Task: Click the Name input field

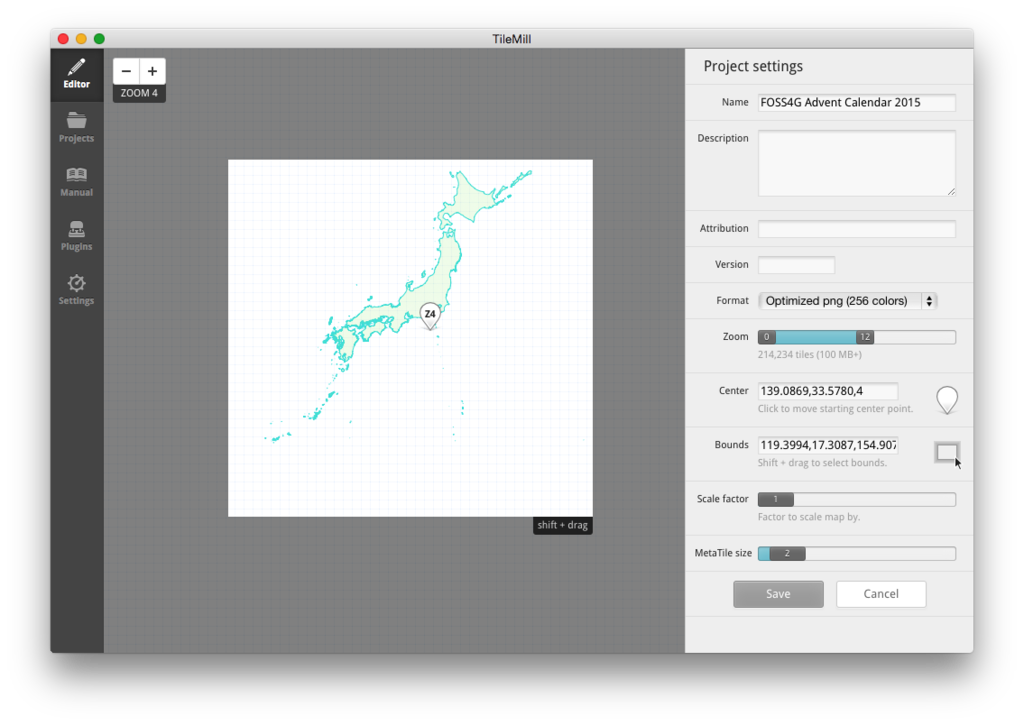Action: tap(856, 103)
